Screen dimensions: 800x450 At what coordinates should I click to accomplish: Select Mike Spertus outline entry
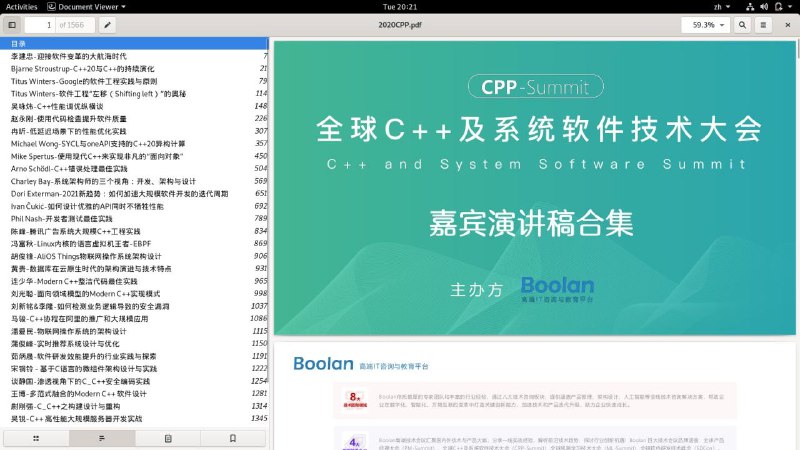[x=134, y=156]
